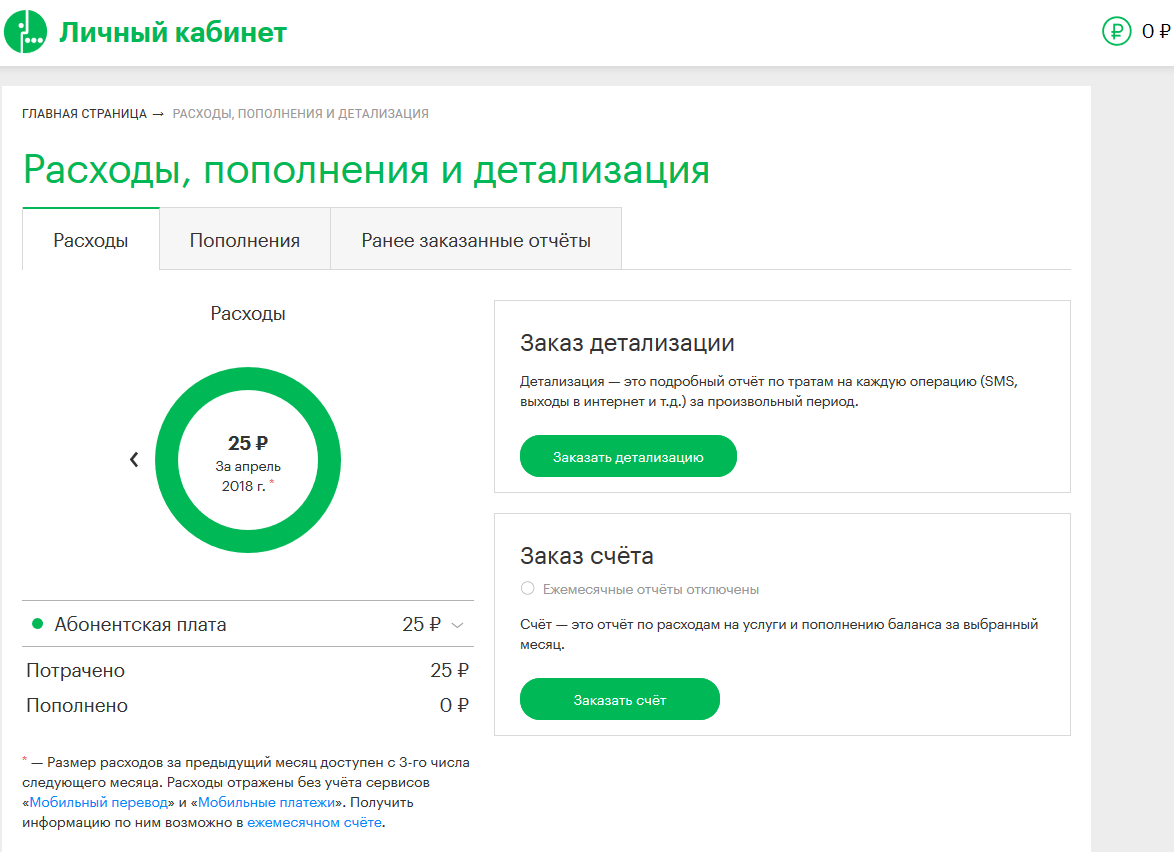
Task: Open the Расходы tab
Action: pos(91,240)
